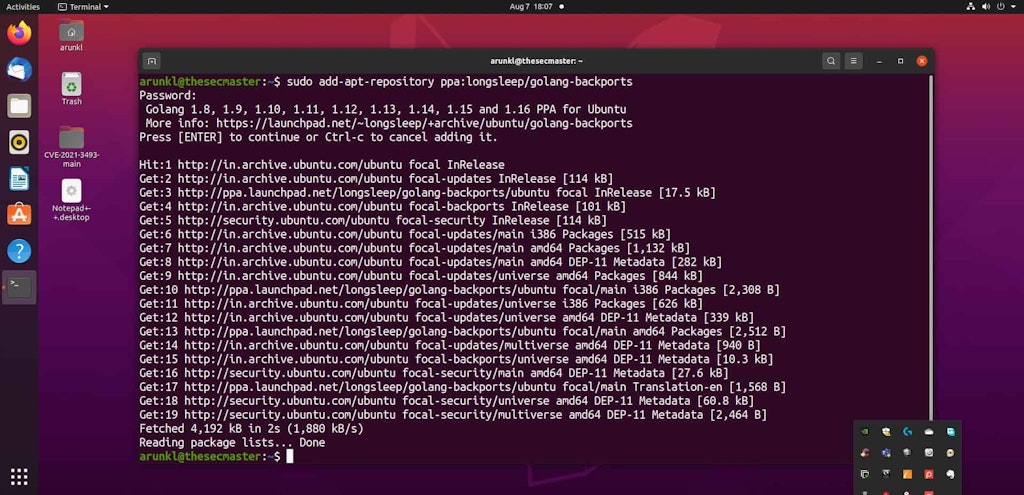Open the terminal hamburger menu
The width and height of the screenshot is (1024, 495).
[853, 61]
